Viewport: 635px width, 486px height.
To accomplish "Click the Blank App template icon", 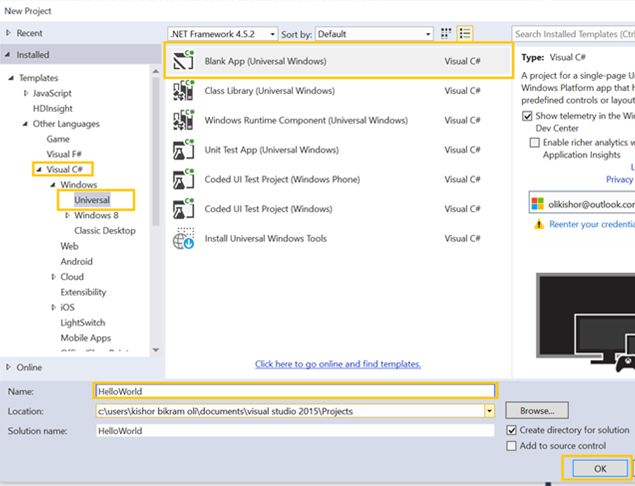I will coord(183,61).
